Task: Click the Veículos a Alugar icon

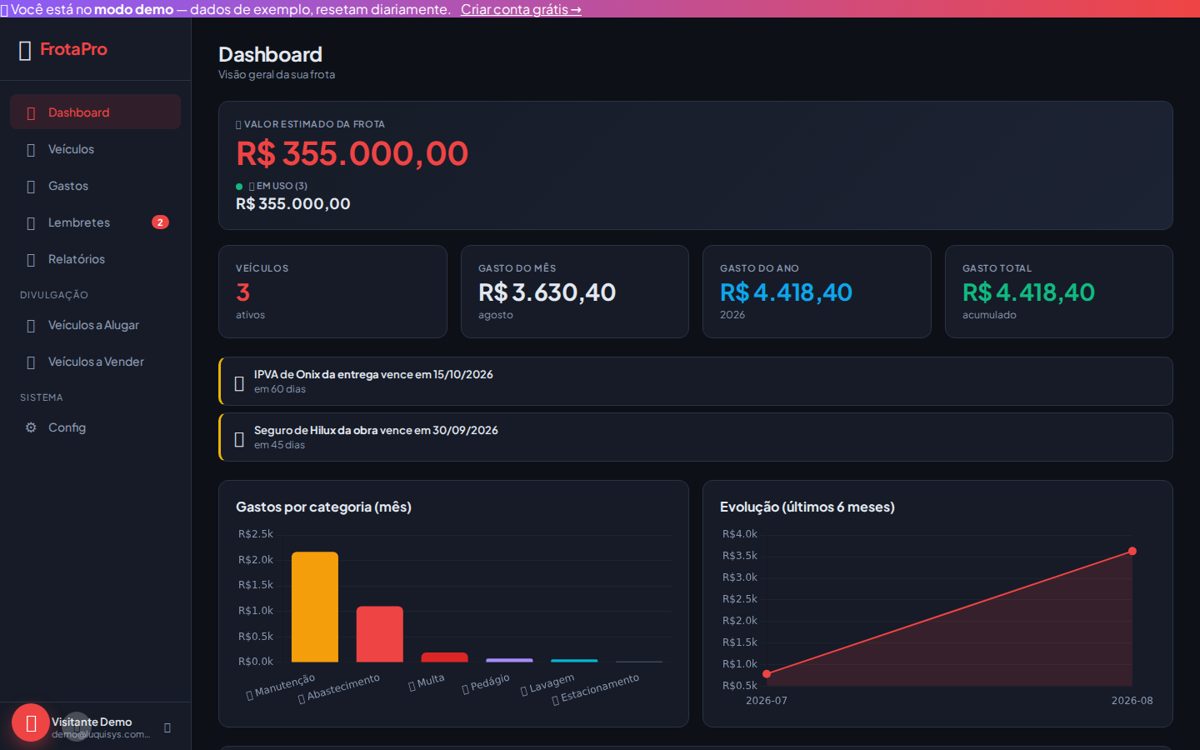Action: pos(31,325)
